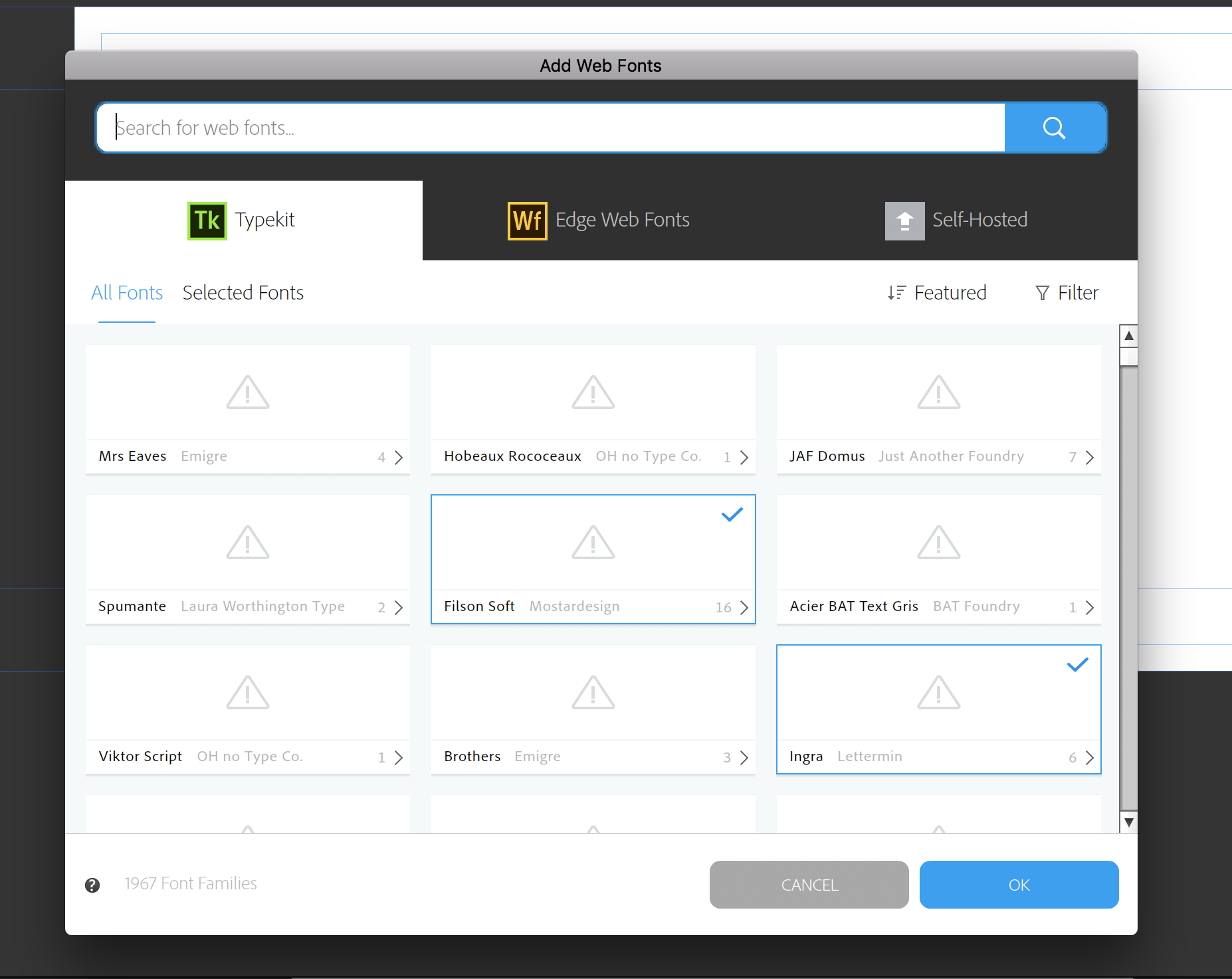Deselect Filson Soft via its checkmark

pos(732,515)
